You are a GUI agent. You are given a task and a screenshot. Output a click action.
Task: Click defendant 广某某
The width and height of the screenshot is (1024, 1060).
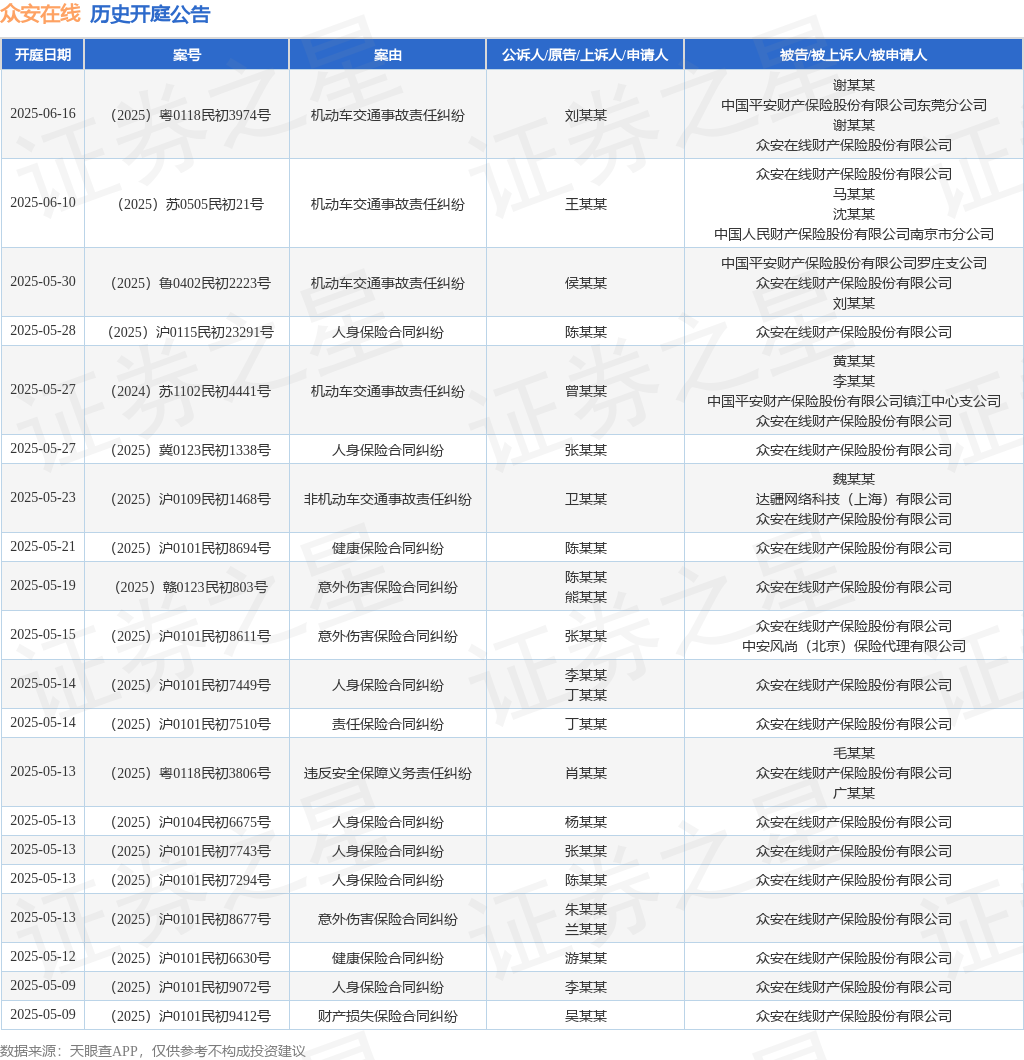854,794
